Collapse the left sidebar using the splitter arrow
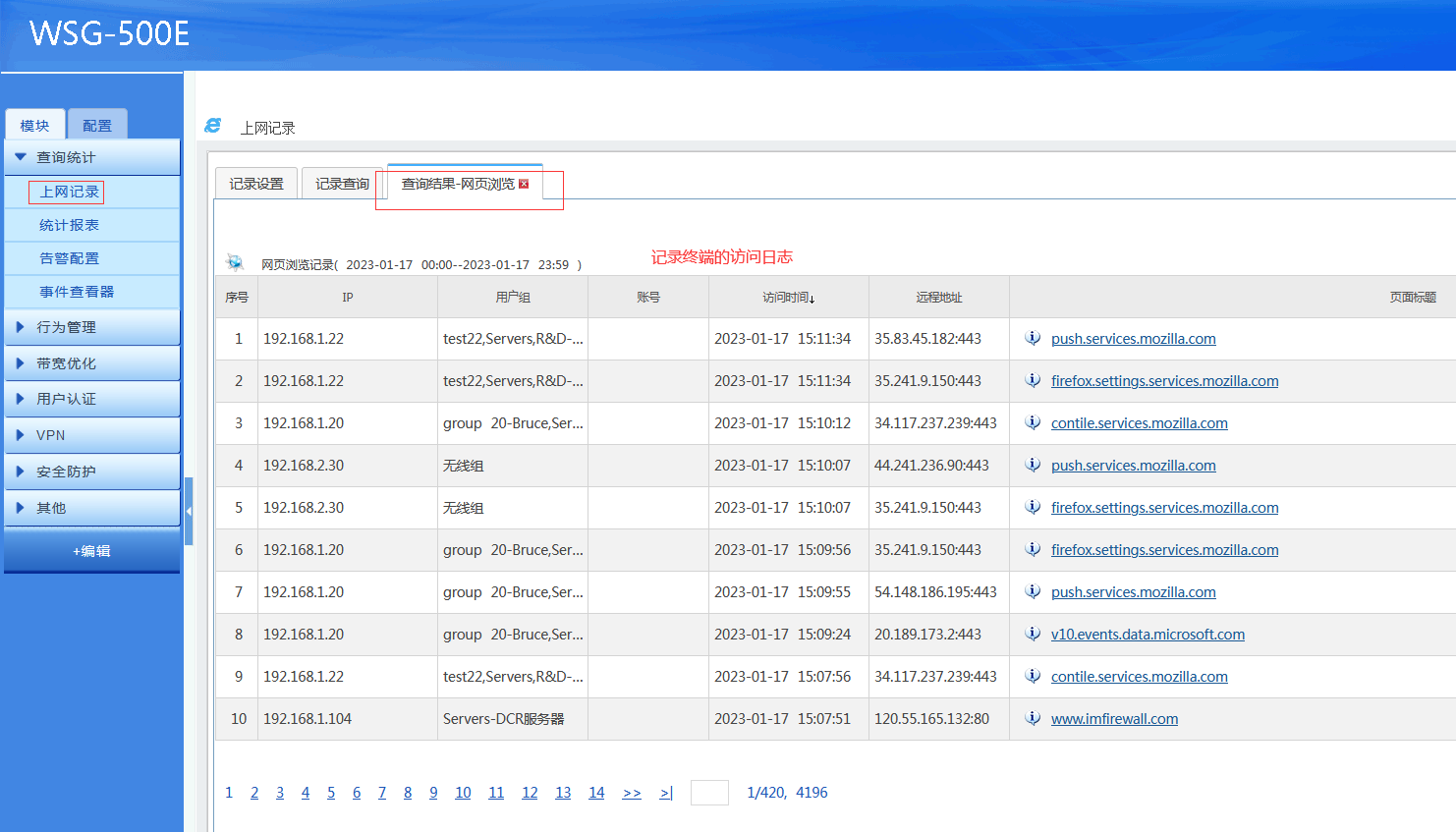Screen dimensions: 1456x832 tap(189, 511)
